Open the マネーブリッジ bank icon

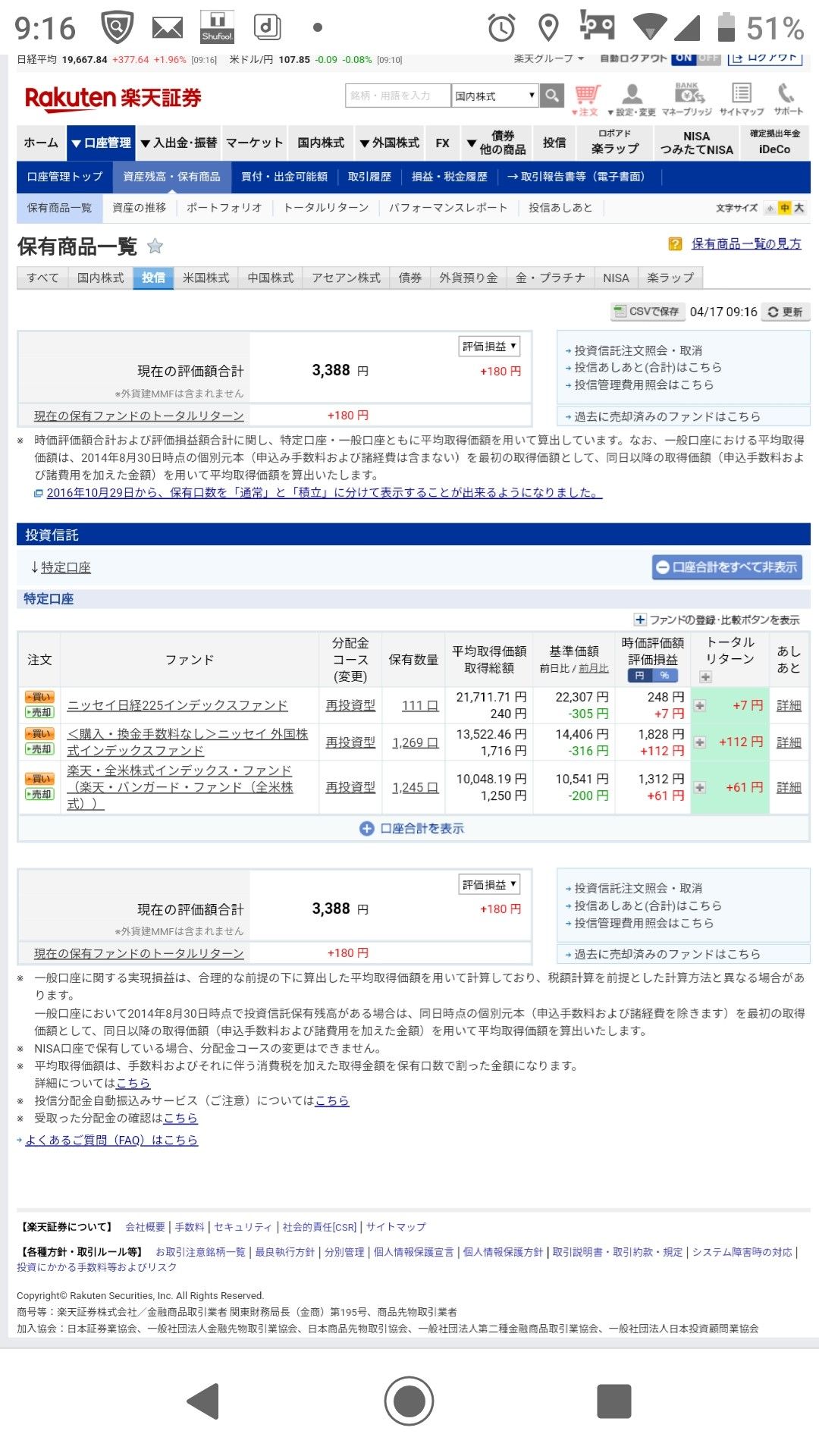click(688, 99)
